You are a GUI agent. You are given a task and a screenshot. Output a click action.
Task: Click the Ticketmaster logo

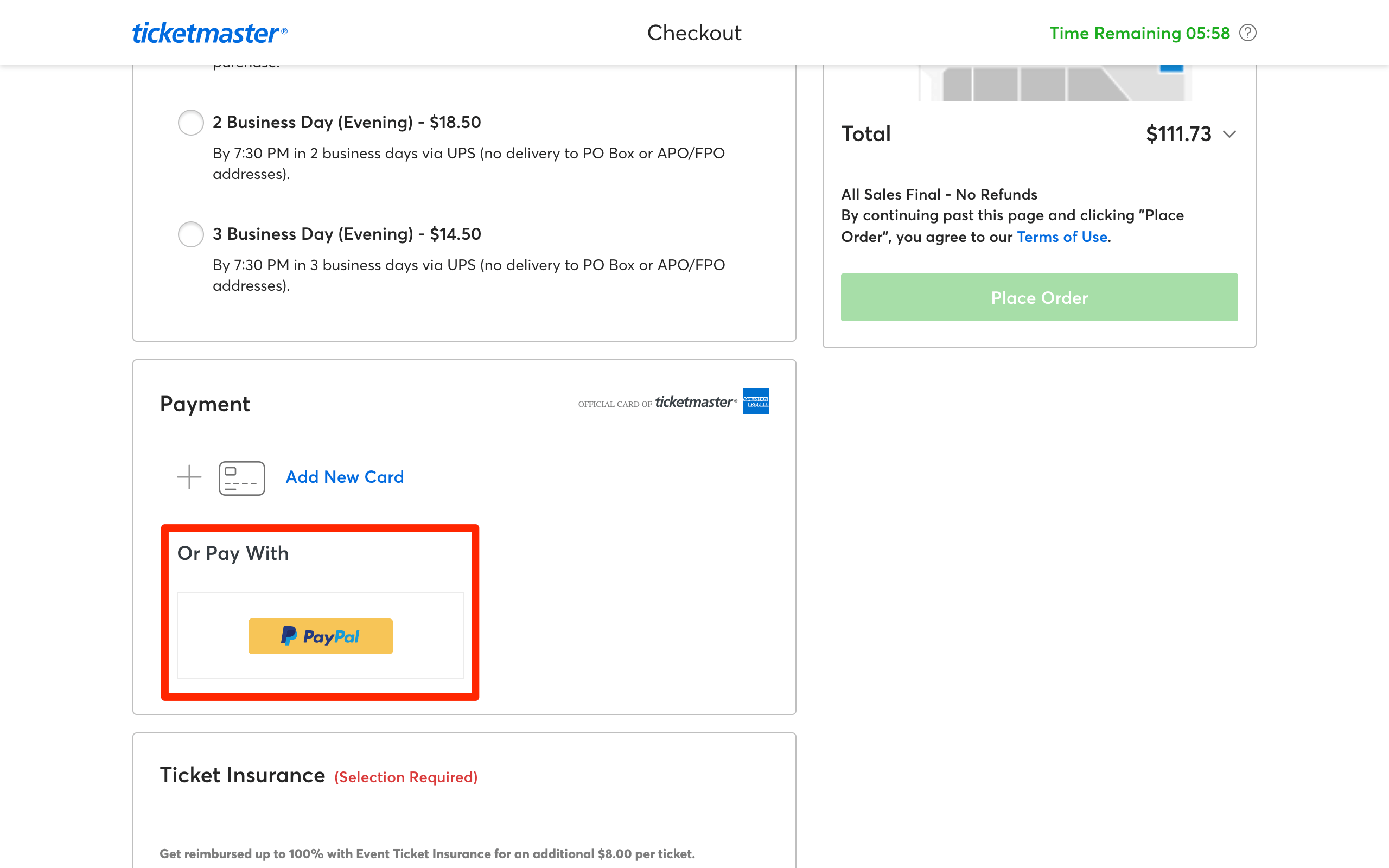click(x=208, y=33)
